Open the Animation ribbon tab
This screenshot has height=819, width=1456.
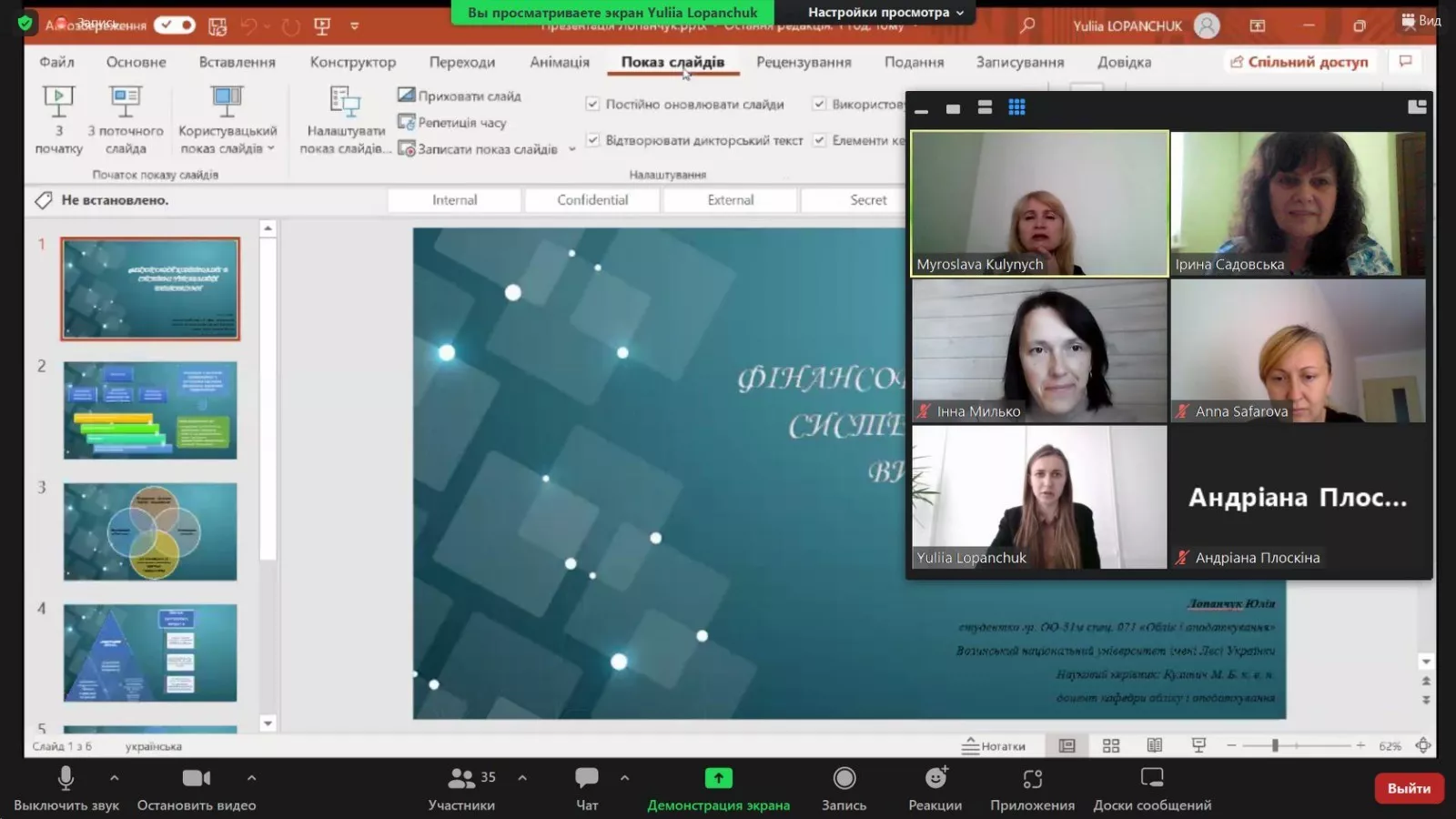(559, 62)
